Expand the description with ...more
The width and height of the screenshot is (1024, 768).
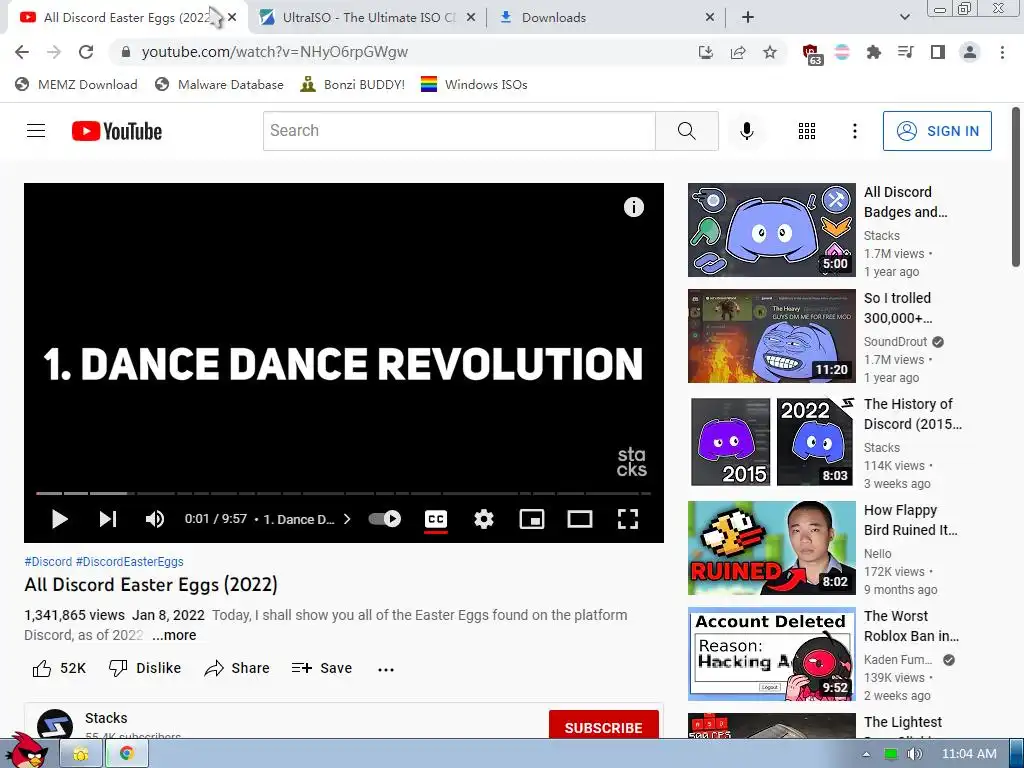point(174,635)
